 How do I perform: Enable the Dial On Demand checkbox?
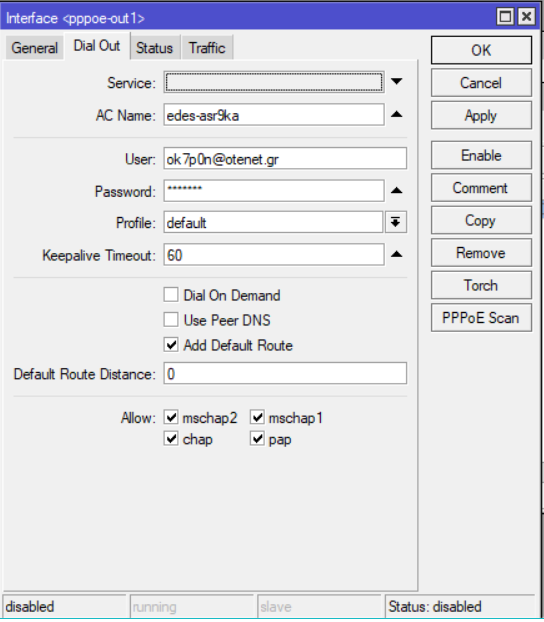(171, 295)
